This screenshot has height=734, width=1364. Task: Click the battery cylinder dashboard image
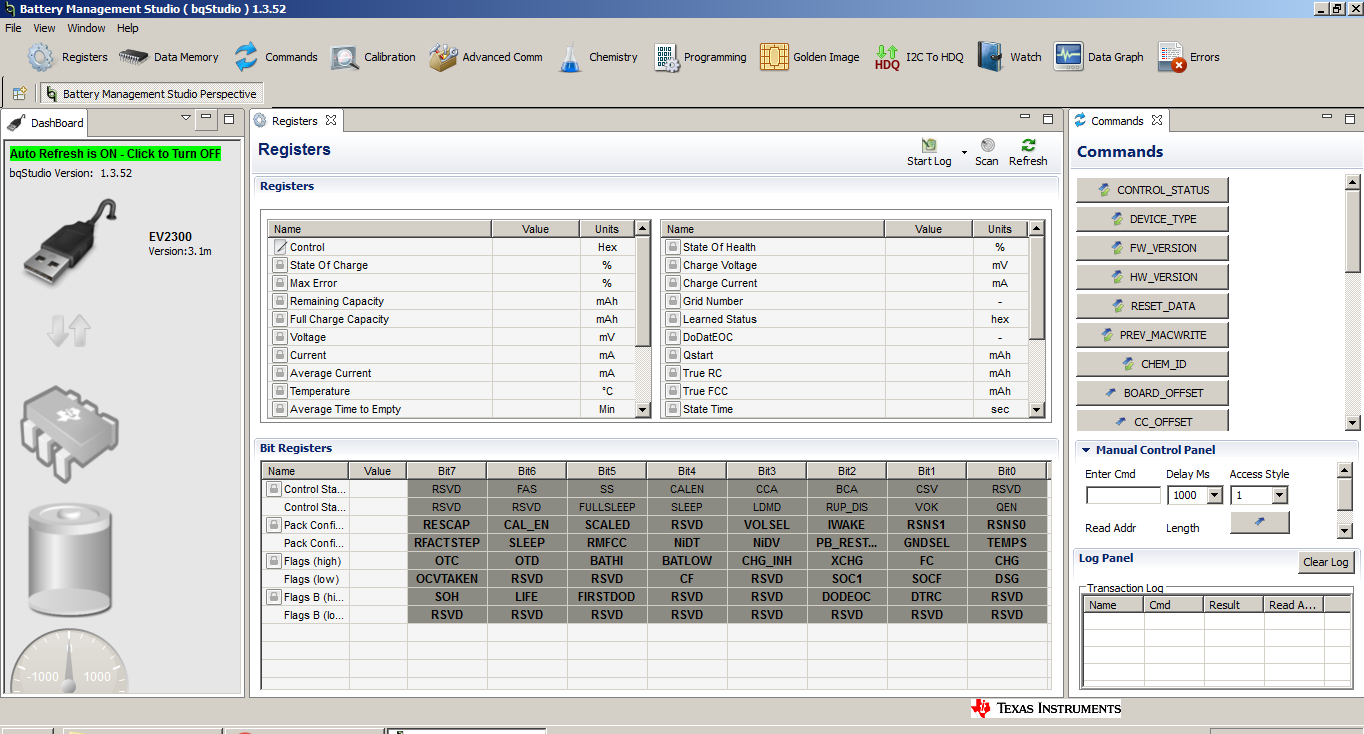[x=70, y=560]
